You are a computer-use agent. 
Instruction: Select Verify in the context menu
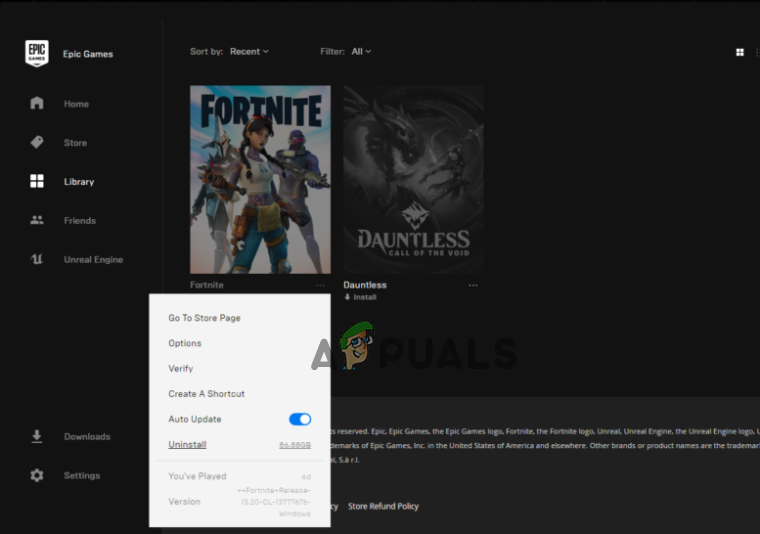tap(181, 369)
